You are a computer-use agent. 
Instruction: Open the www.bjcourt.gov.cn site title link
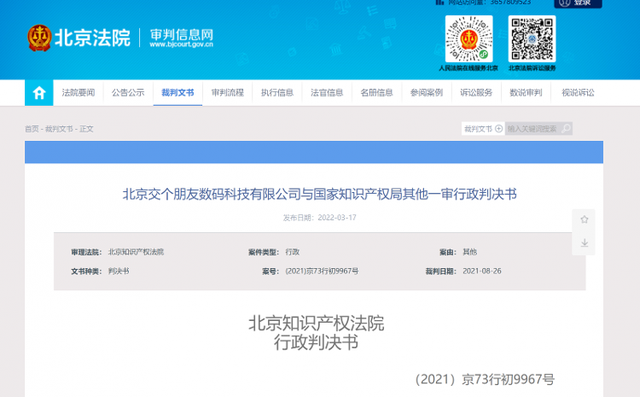click(181, 44)
